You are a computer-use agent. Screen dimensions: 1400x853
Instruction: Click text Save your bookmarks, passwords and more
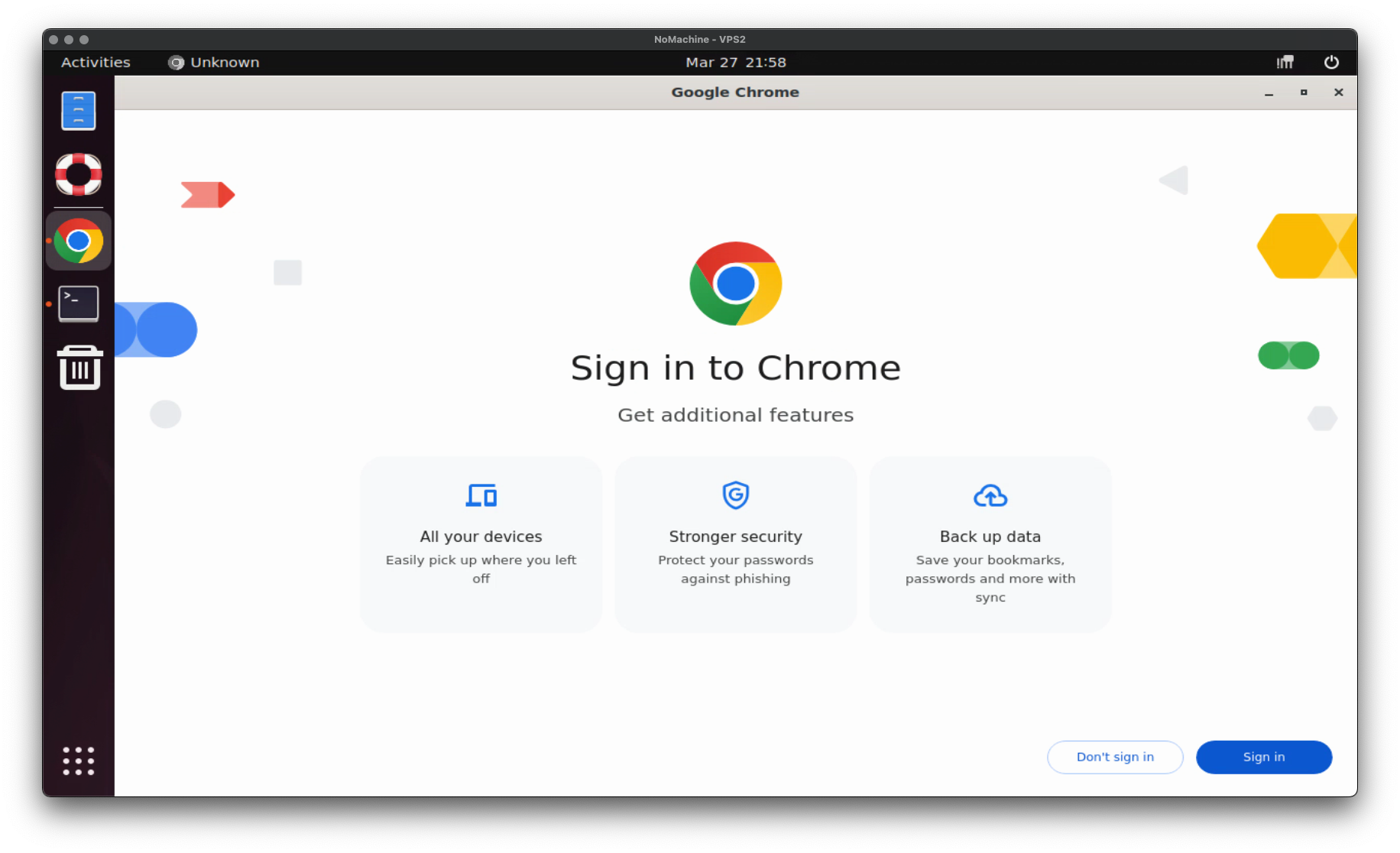(x=990, y=579)
